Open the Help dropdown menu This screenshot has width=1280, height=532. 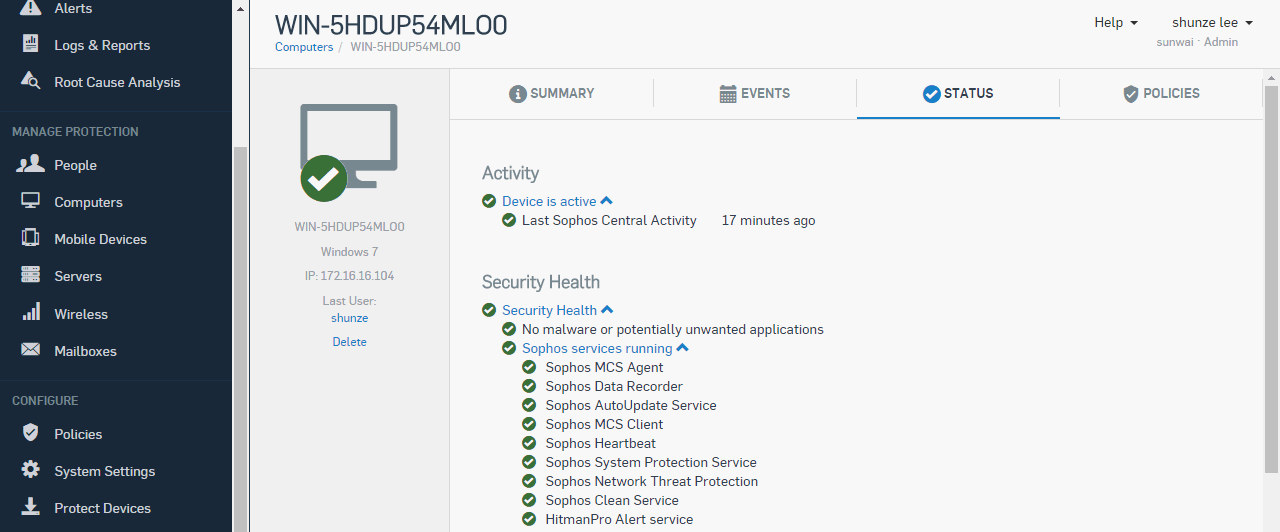1116,22
